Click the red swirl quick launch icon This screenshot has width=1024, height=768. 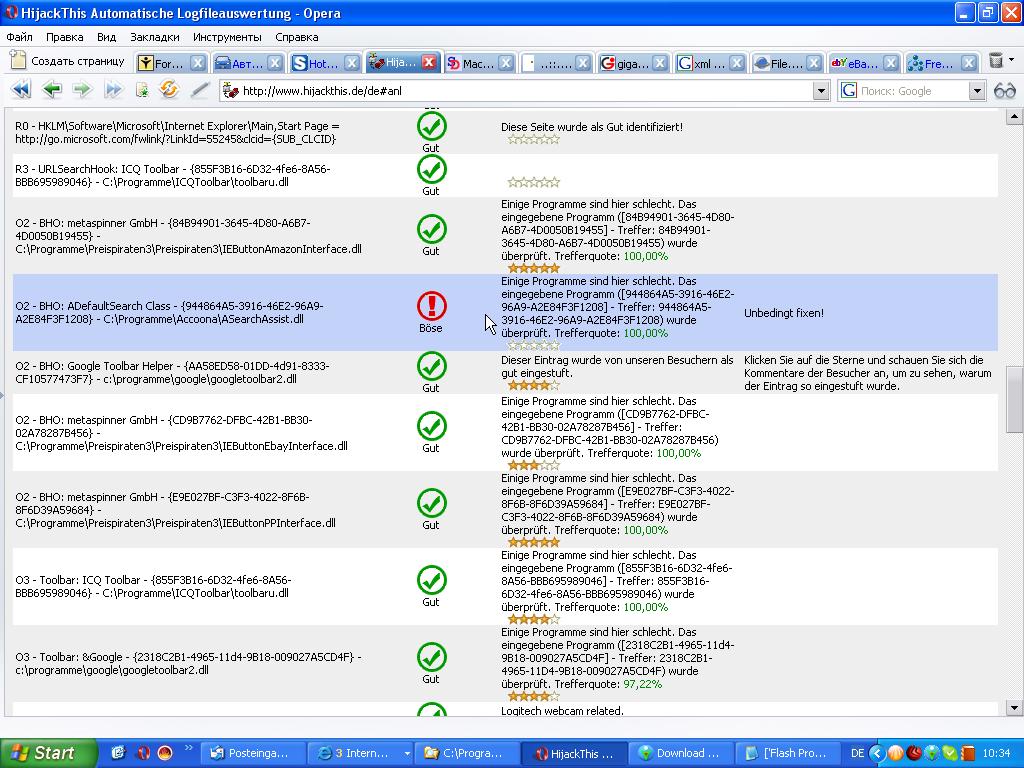[x=166, y=753]
